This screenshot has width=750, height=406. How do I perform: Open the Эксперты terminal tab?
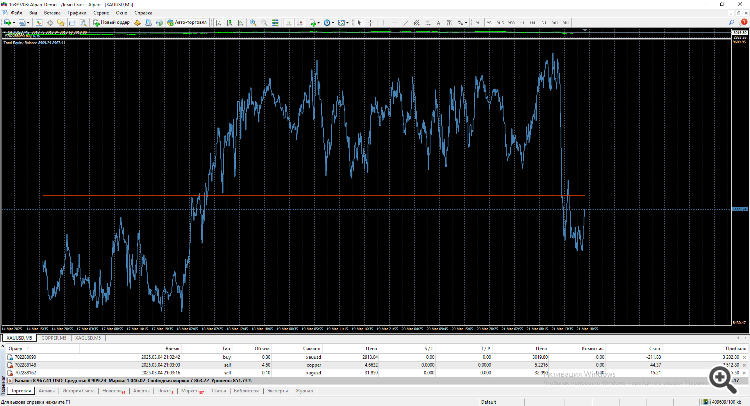pyautogui.click(x=278, y=391)
